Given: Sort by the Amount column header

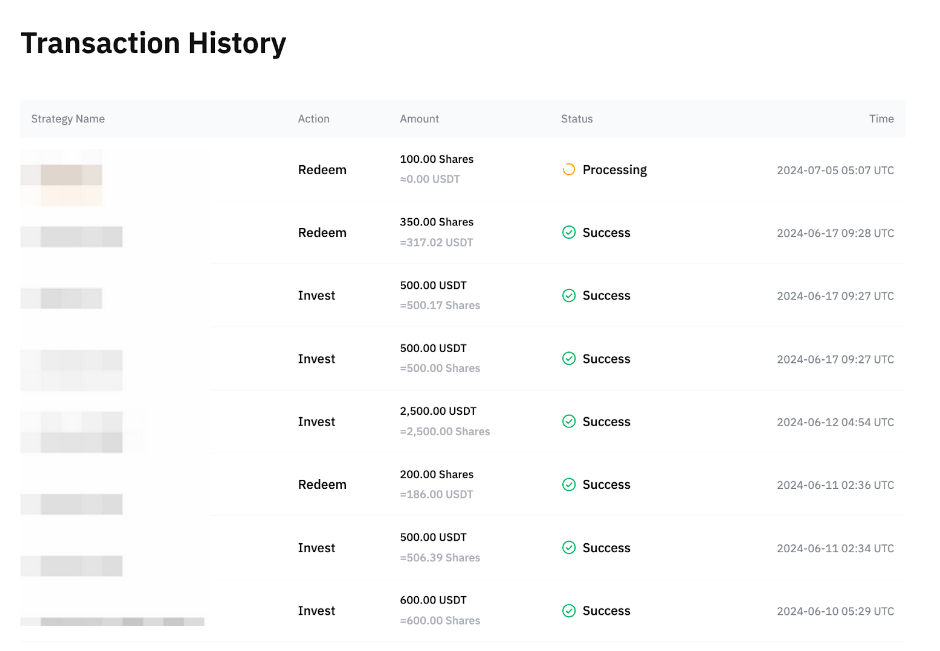Looking at the screenshot, I should tap(419, 119).
